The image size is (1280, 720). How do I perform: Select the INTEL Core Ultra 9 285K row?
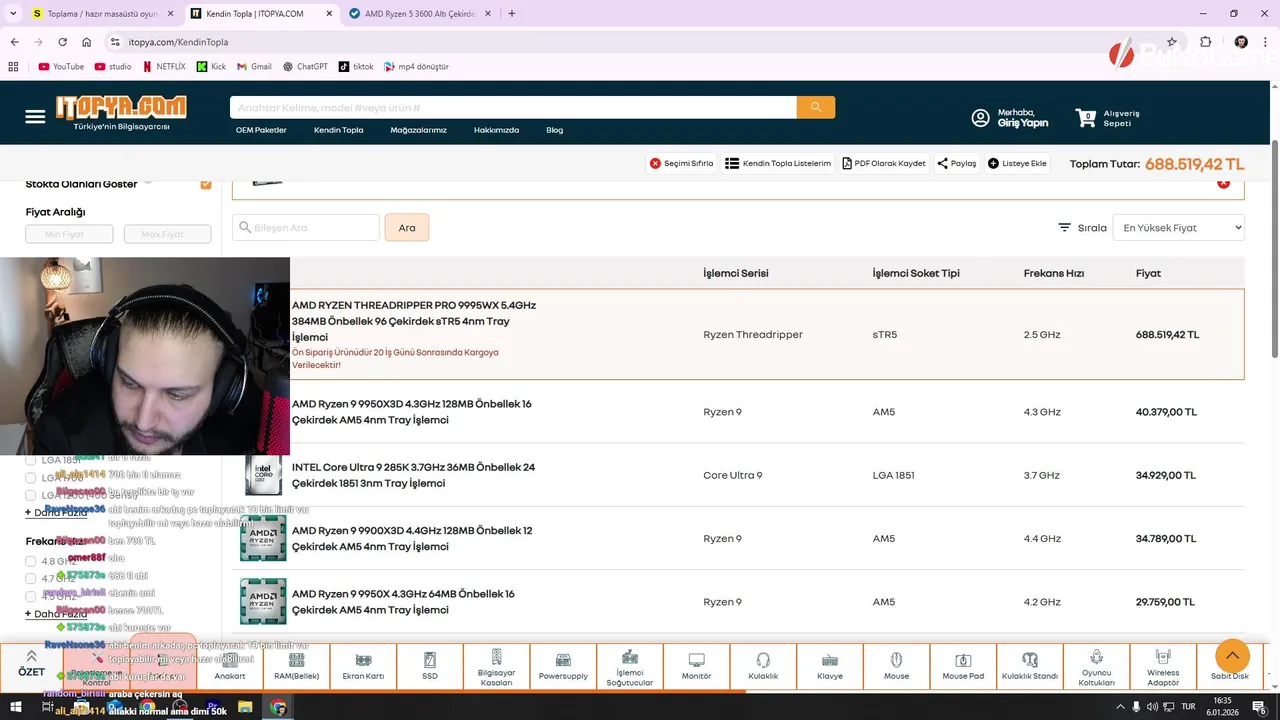[x=738, y=475]
